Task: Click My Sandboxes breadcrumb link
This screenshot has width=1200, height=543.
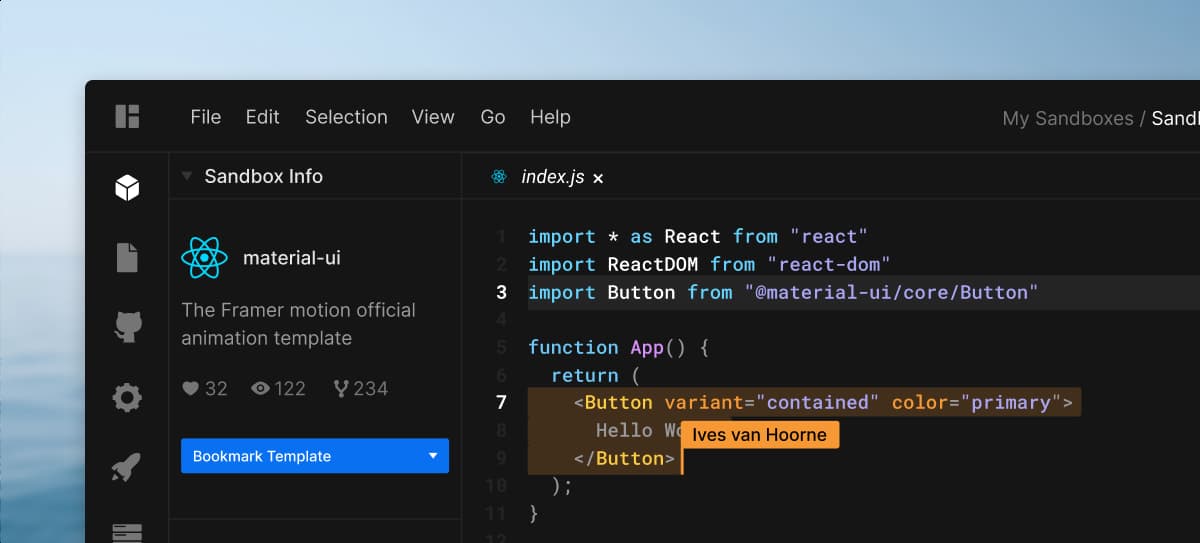Action: click(1067, 119)
